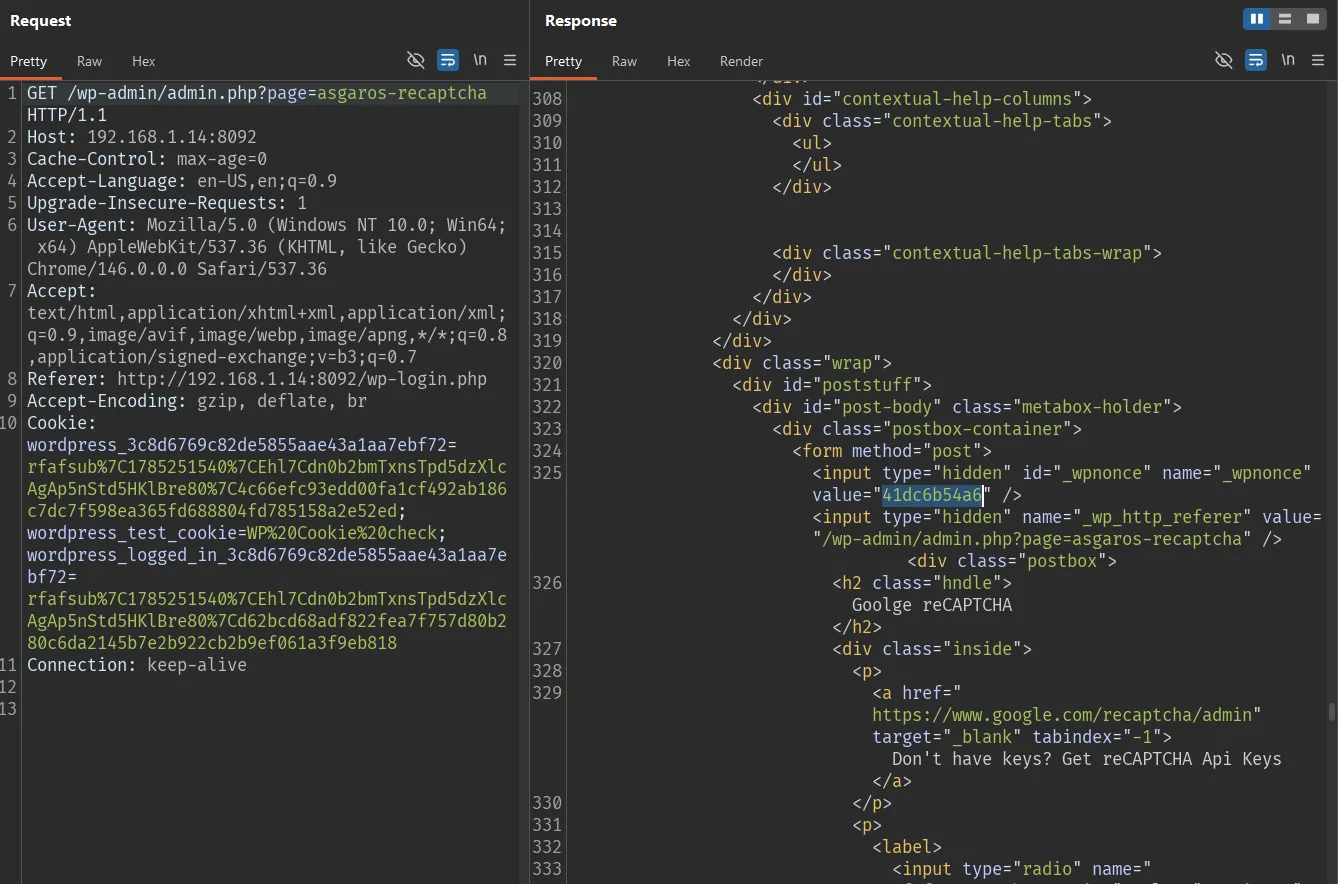Image resolution: width=1338 pixels, height=884 pixels.
Task: Select side-by-side split layout icon
Action: [1257, 19]
